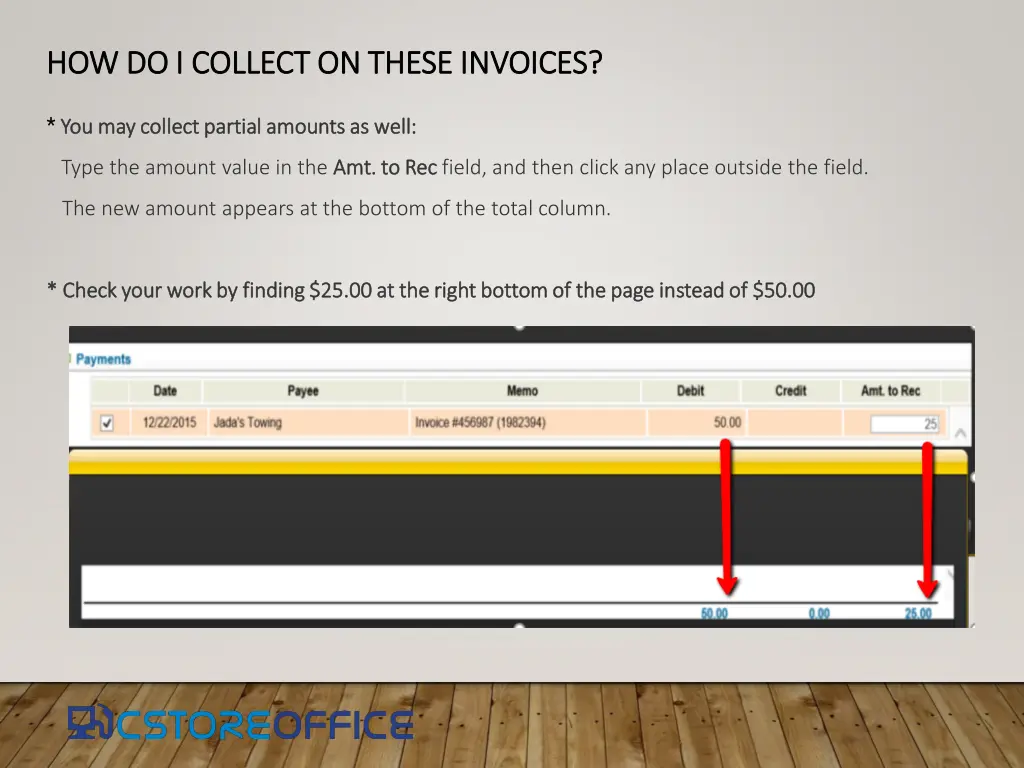Click the scroll up arrow beside payment row

(960, 432)
